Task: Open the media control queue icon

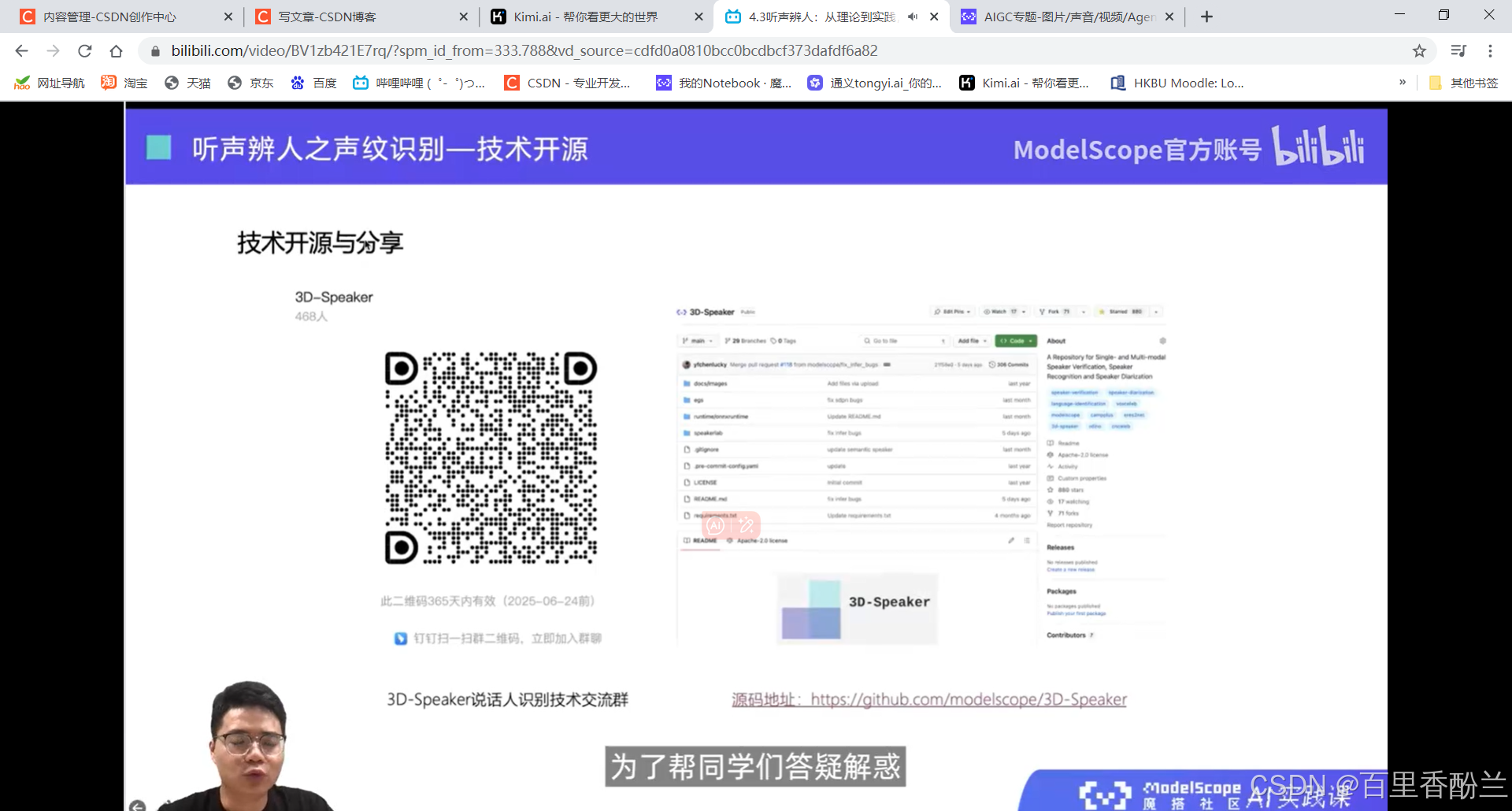Action: [1458, 51]
